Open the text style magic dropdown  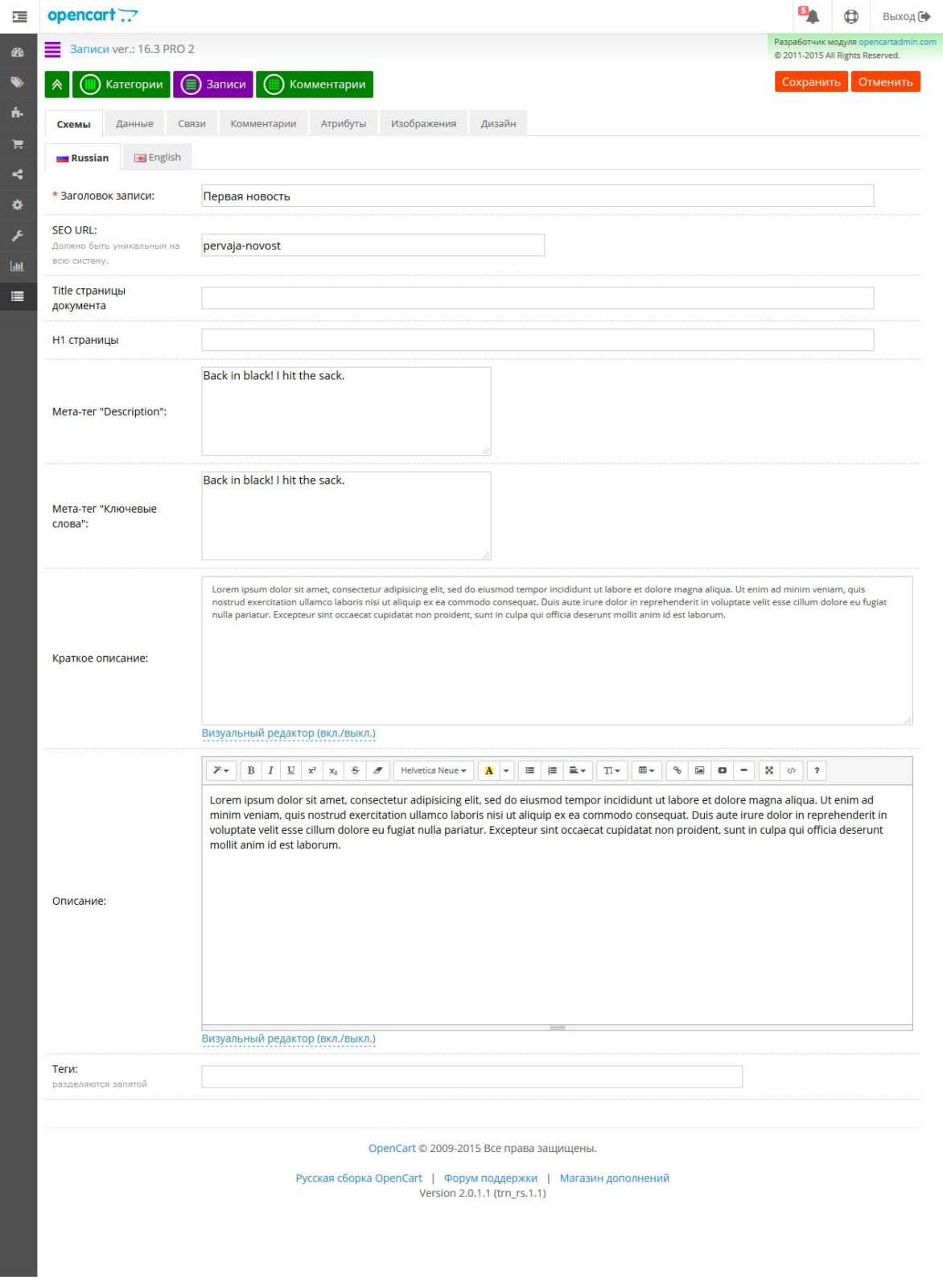click(221, 770)
